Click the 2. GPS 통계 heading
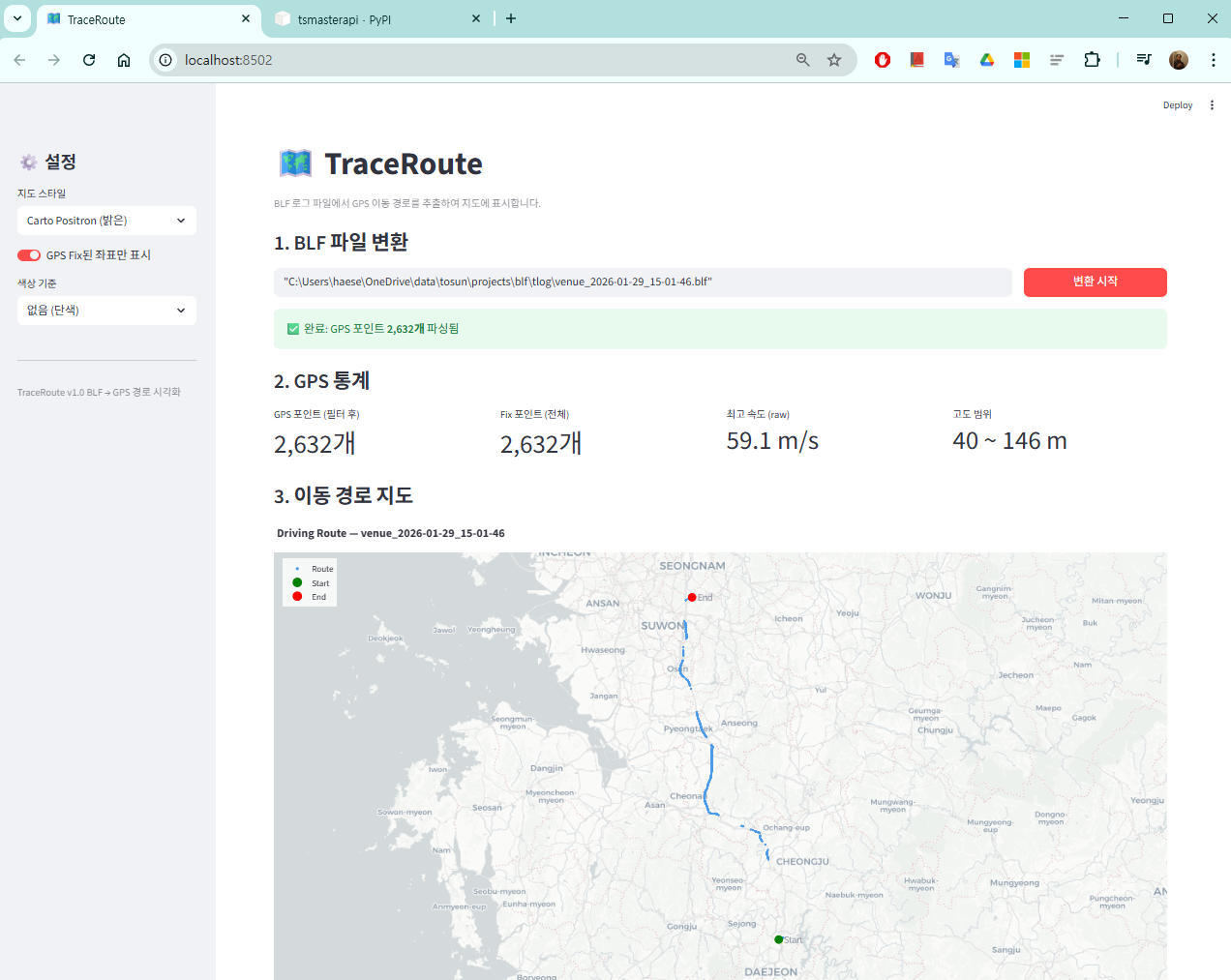The image size is (1231, 980). (x=322, y=381)
